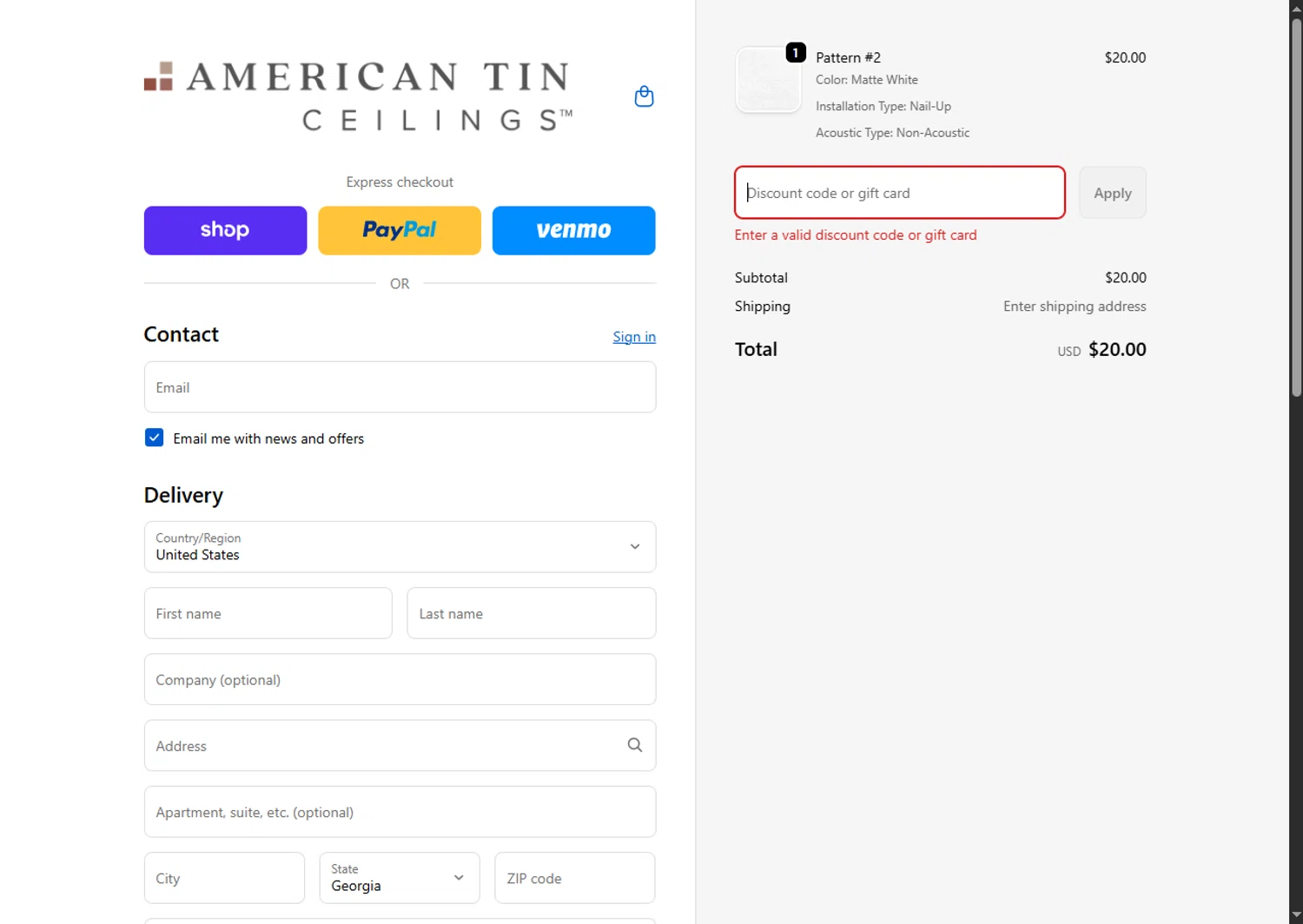Click the Pattern #2 product thumbnail
The image size is (1303, 924).
coord(768,79)
